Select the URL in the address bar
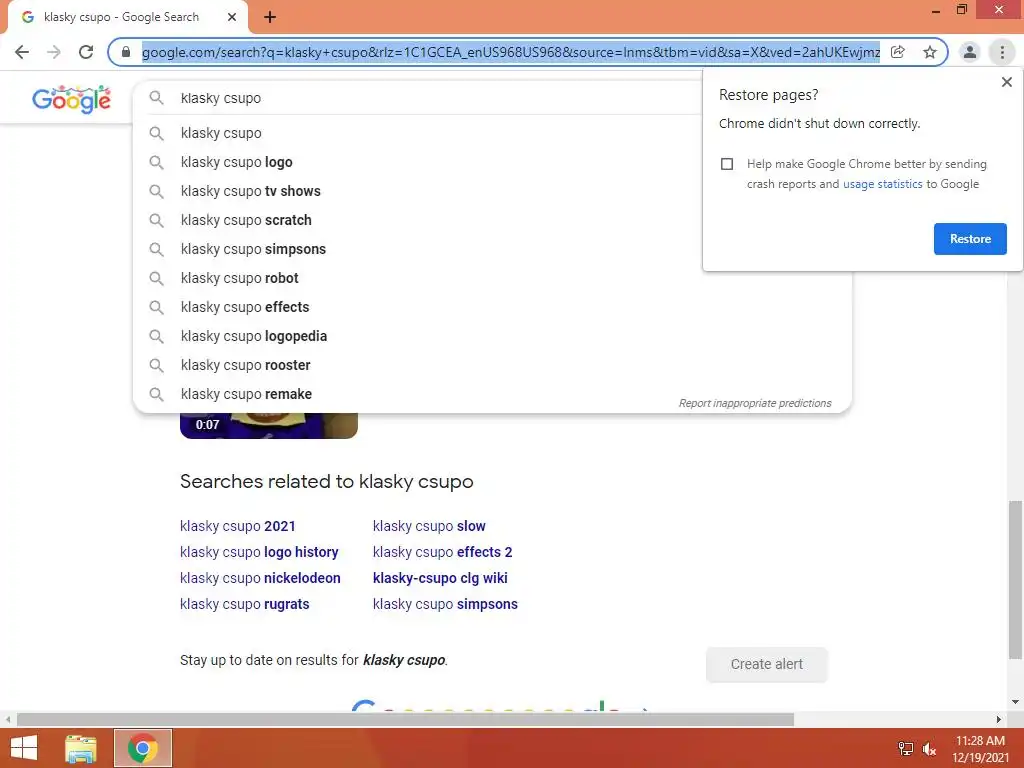1024x768 pixels. 511,52
